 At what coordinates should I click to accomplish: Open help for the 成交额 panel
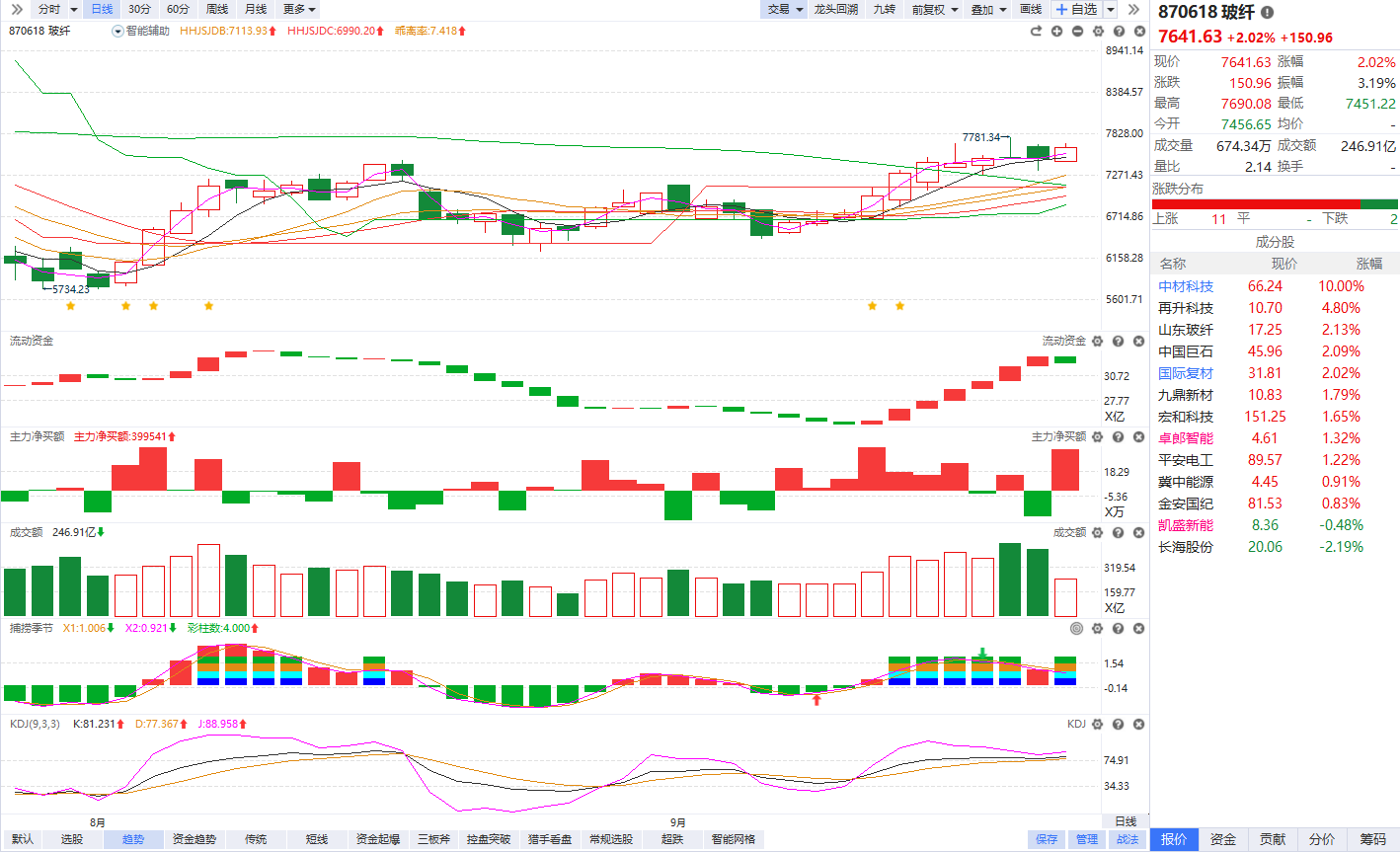click(x=1119, y=533)
